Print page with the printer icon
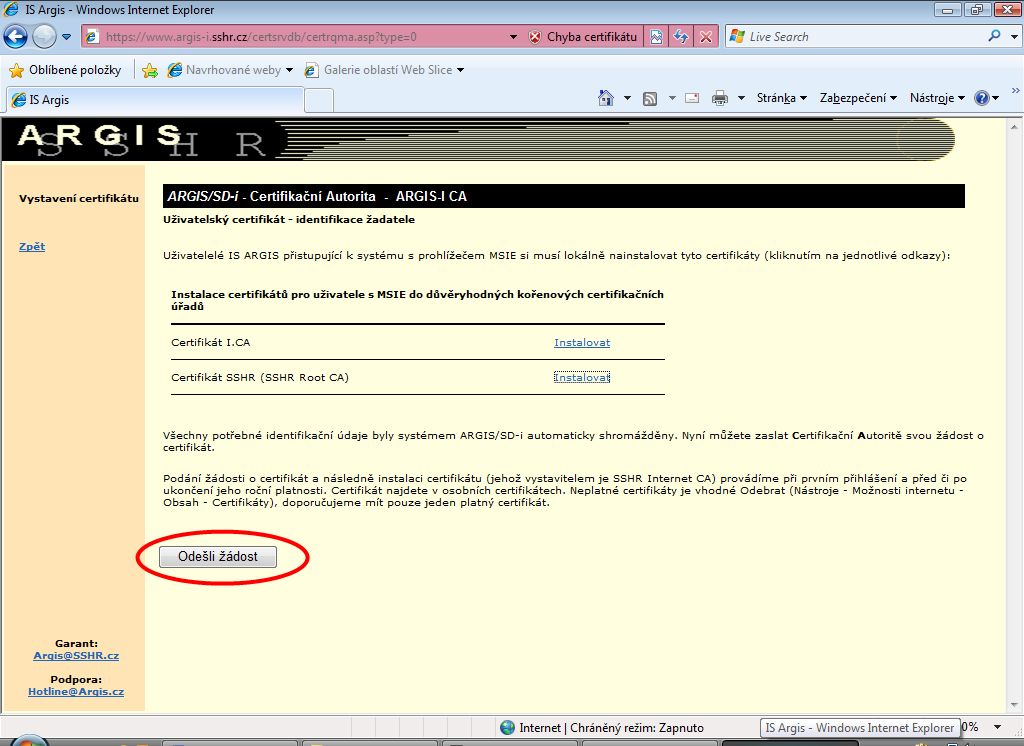The width and height of the screenshot is (1024, 746). (720, 98)
